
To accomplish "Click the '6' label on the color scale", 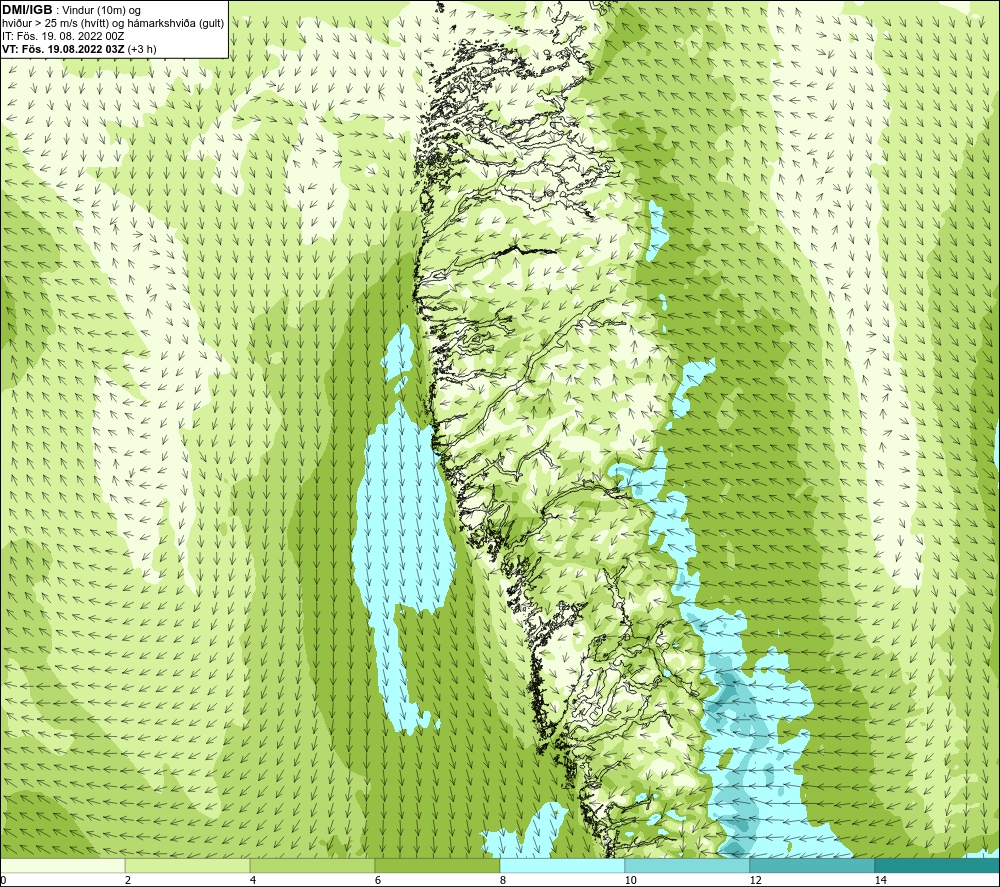I will (378, 880).
